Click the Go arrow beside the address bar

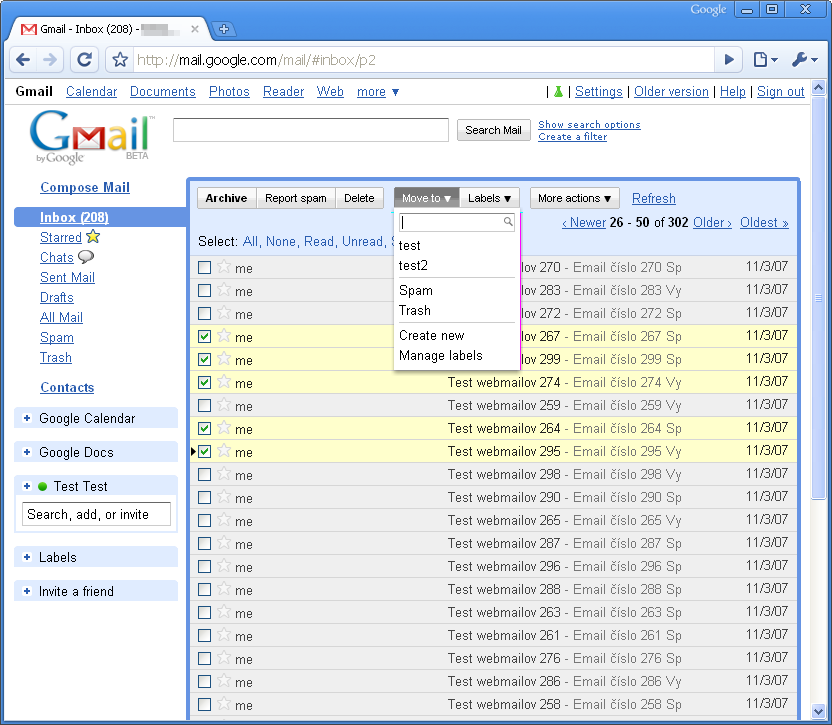tap(730, 60)
